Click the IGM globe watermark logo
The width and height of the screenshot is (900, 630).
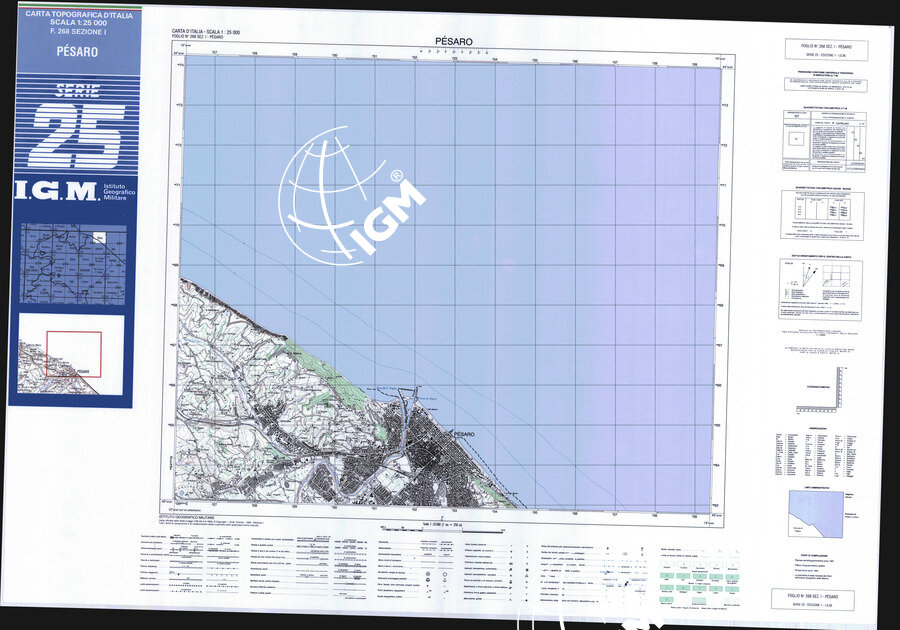(345, 195)
